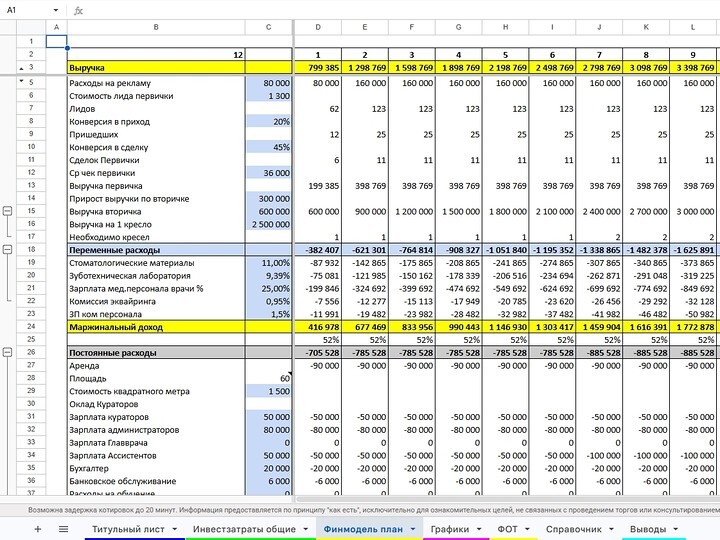Click Маржинальный доход value 416 978

pyautogui.click(x=318, y=327)
